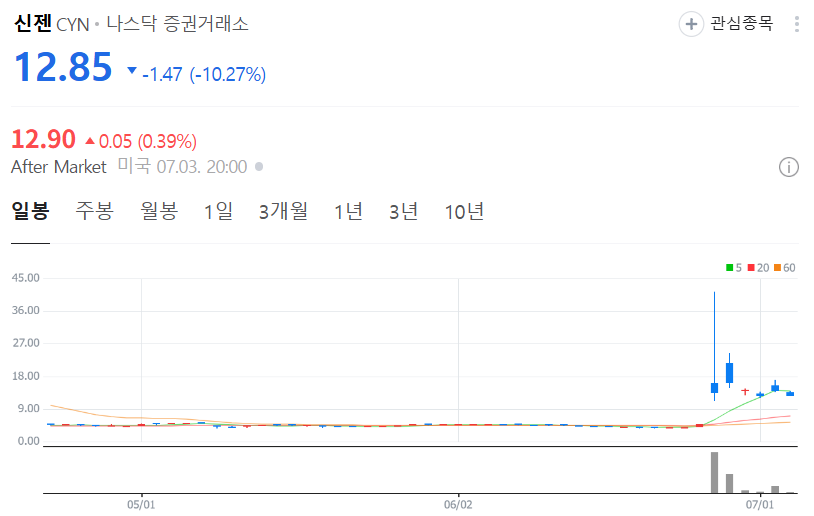Screen dimensions: 814x516
Task: Add stock to watchlist with plus icon
Action: click(x=691, y=24)
